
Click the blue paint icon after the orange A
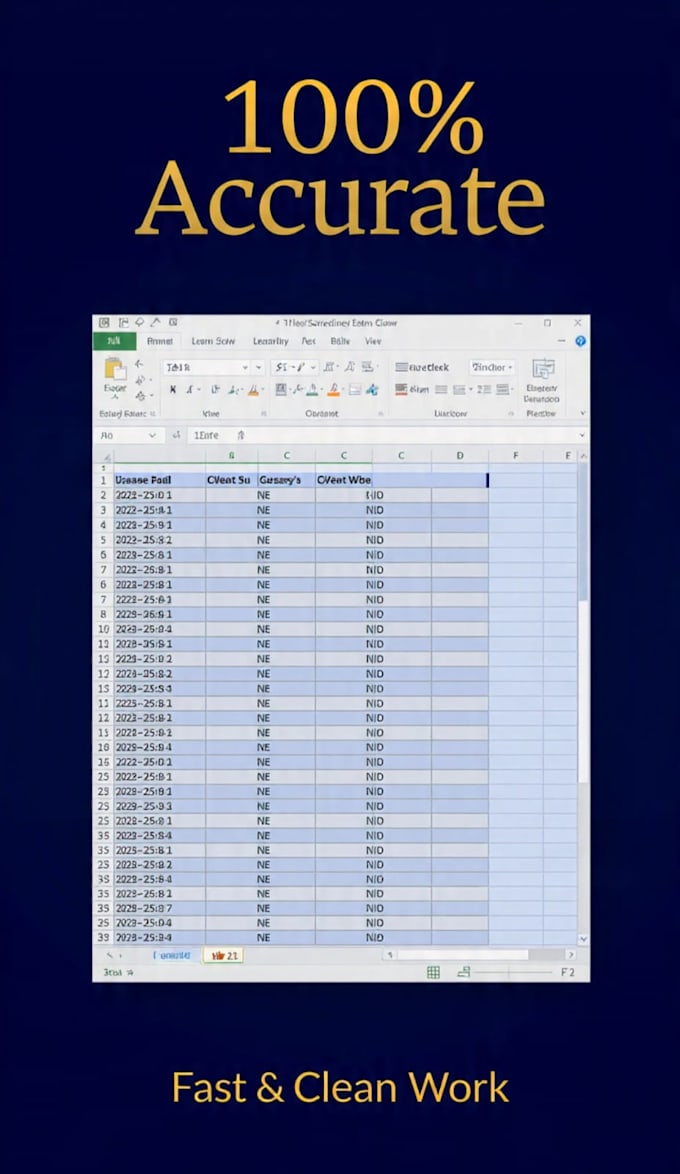(372, 389)
